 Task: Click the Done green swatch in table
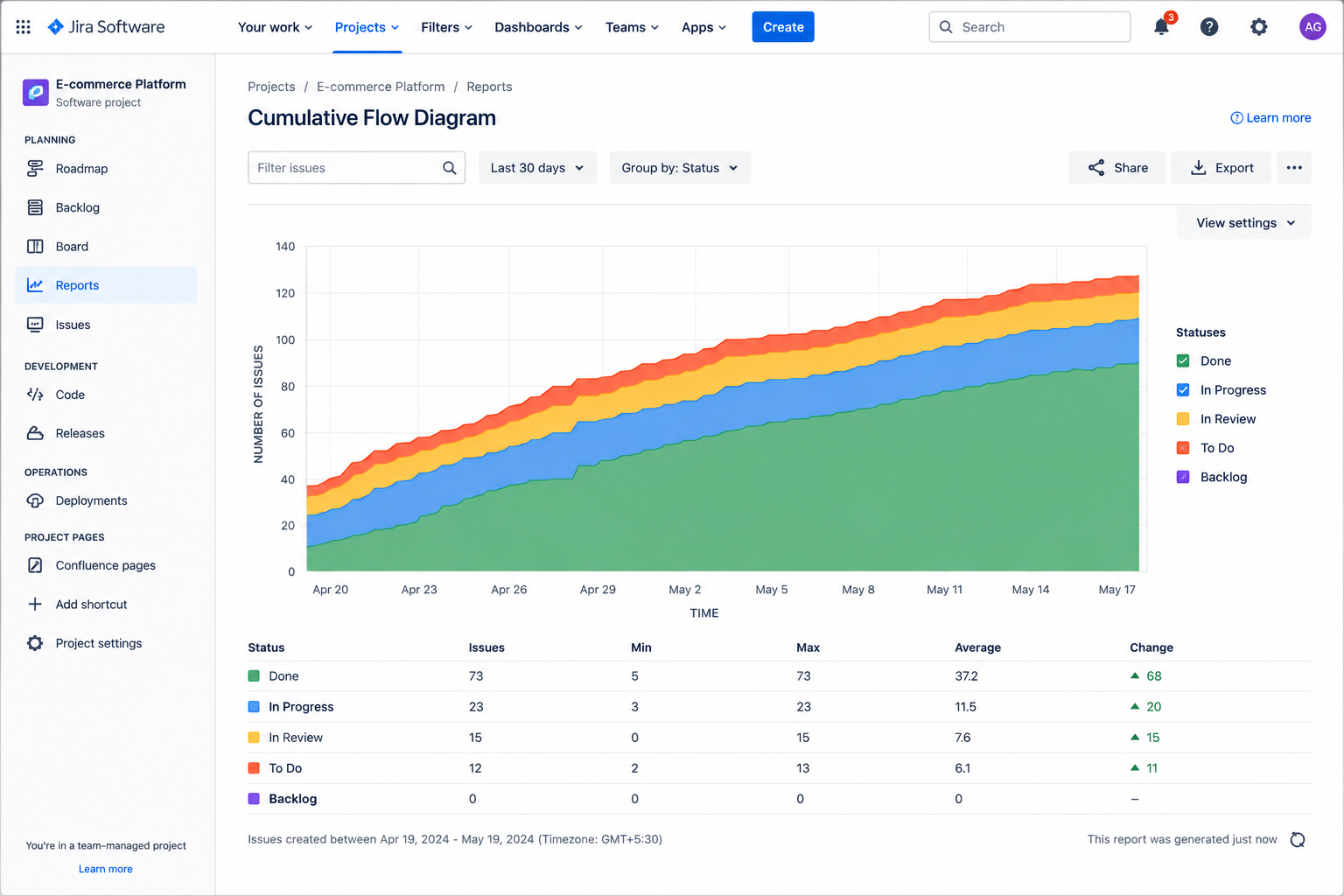click(254, 676)
